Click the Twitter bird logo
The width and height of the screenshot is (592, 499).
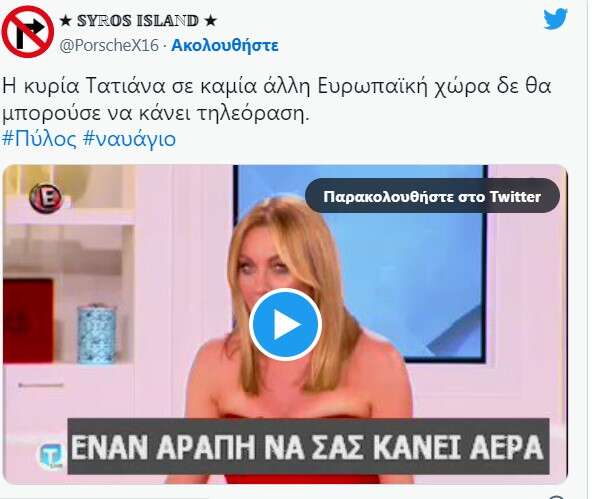556,19
